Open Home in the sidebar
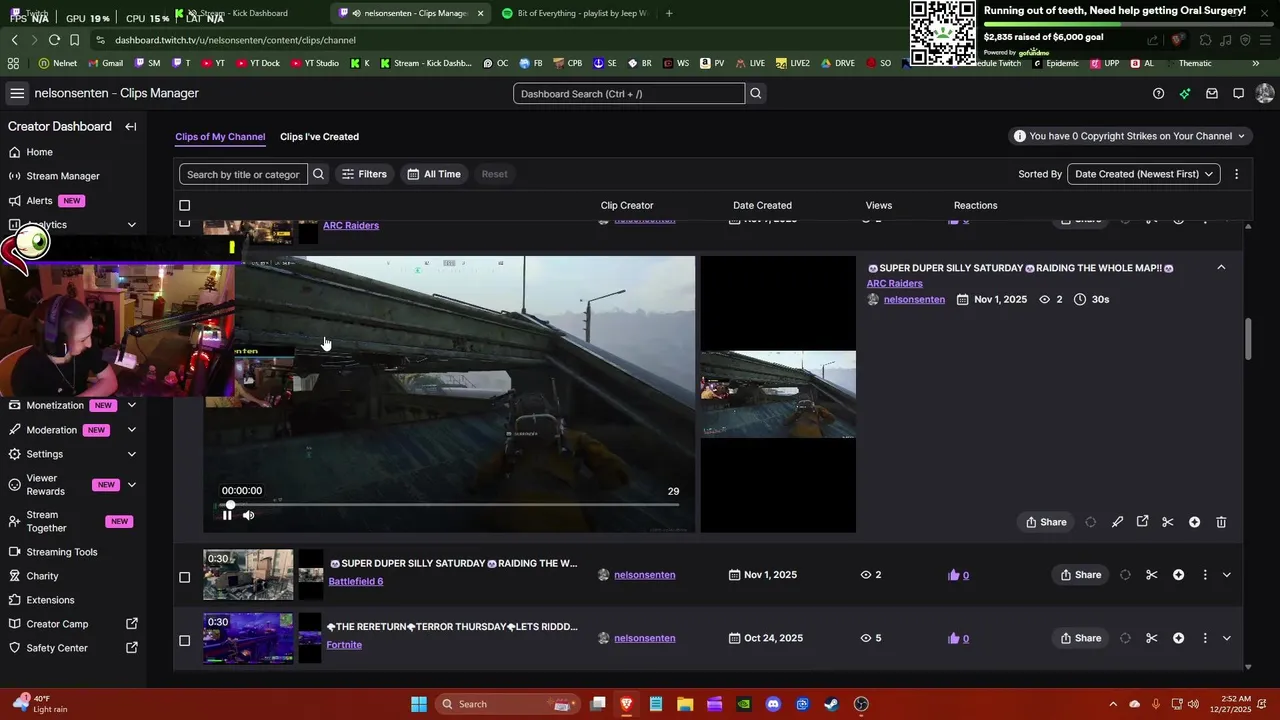Viewport: 1280px width, 720px height. coord(40,152)
